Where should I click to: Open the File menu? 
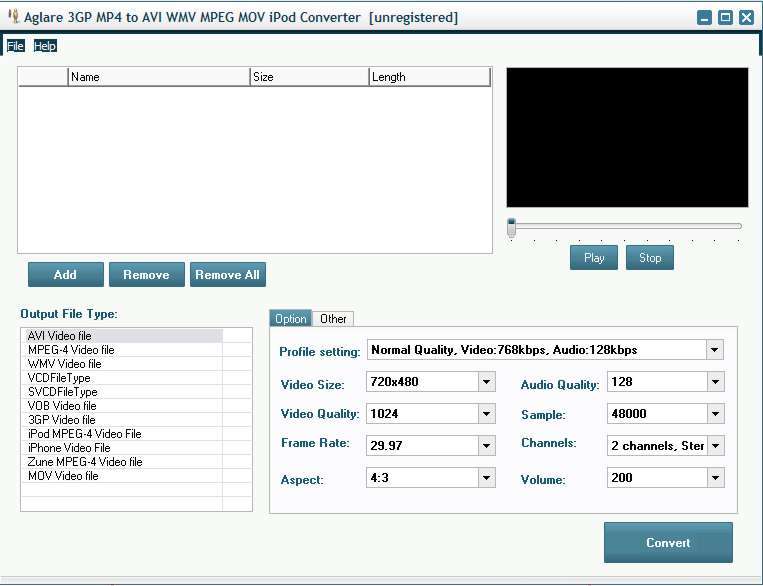[15, 46]
